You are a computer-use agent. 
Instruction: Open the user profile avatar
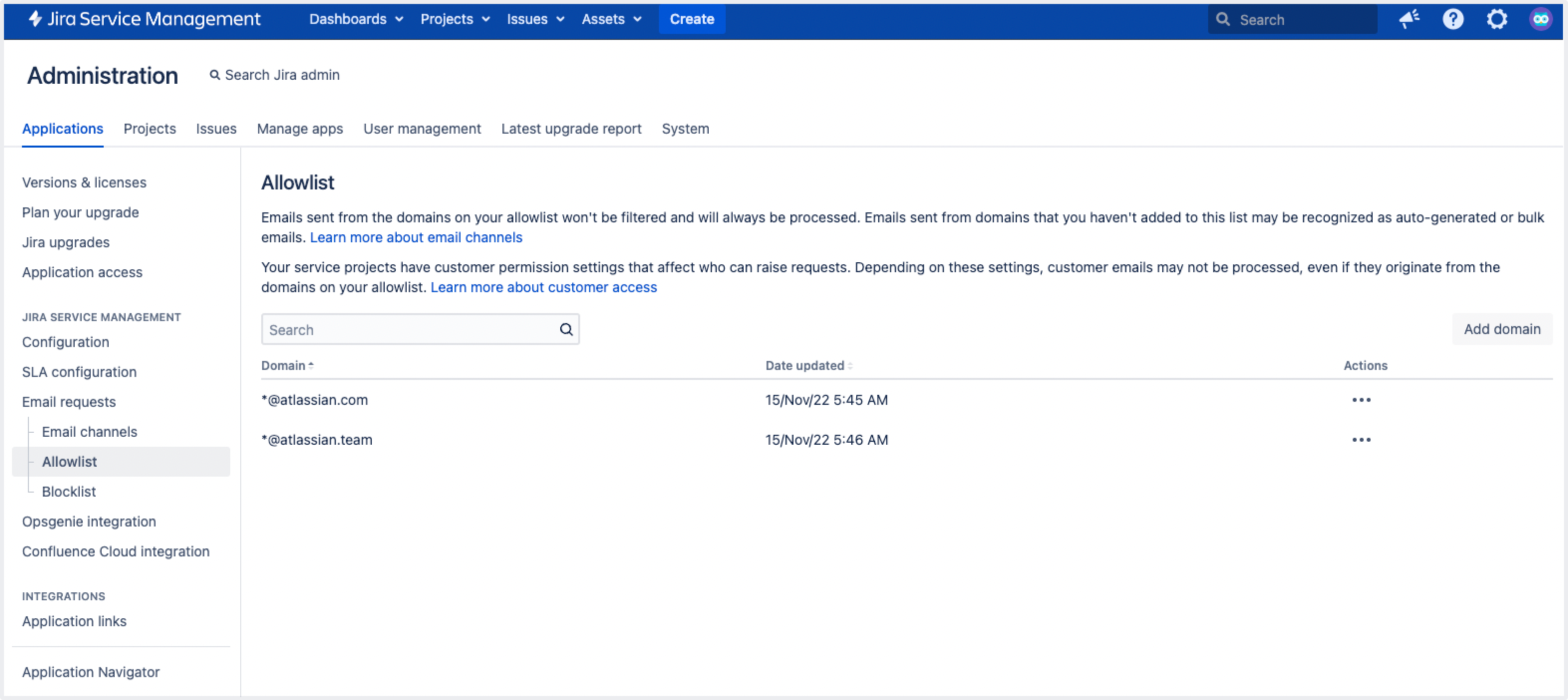1541,19
